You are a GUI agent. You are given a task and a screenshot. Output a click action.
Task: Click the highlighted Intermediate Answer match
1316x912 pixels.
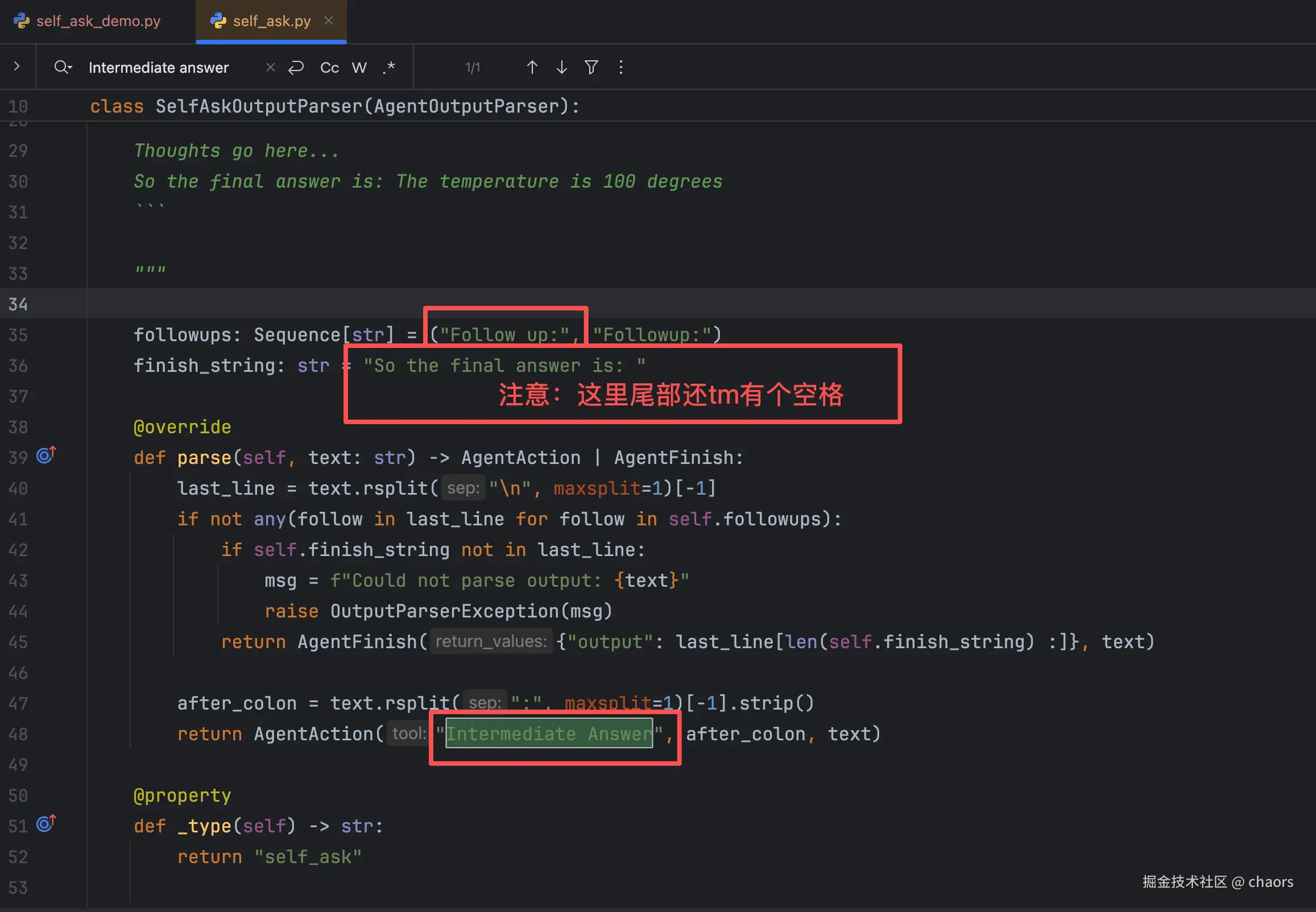click(x=549, y=733)
